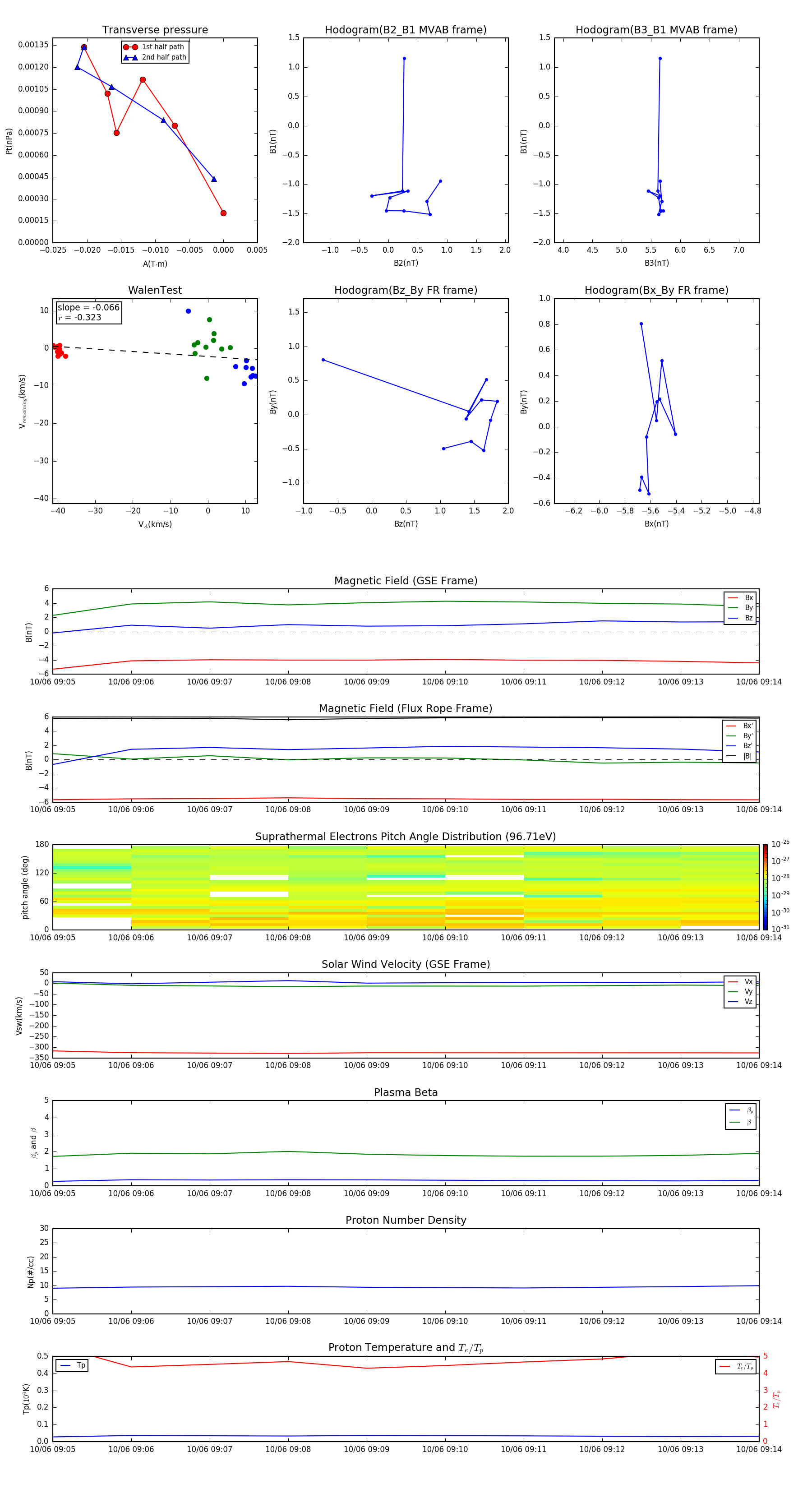This screenshot has width=812, height=1489.
Task: Click the Suprathermal Electrons Pitch Angle Distribution title
Action: pyautogui.click(x=406, y=837)
